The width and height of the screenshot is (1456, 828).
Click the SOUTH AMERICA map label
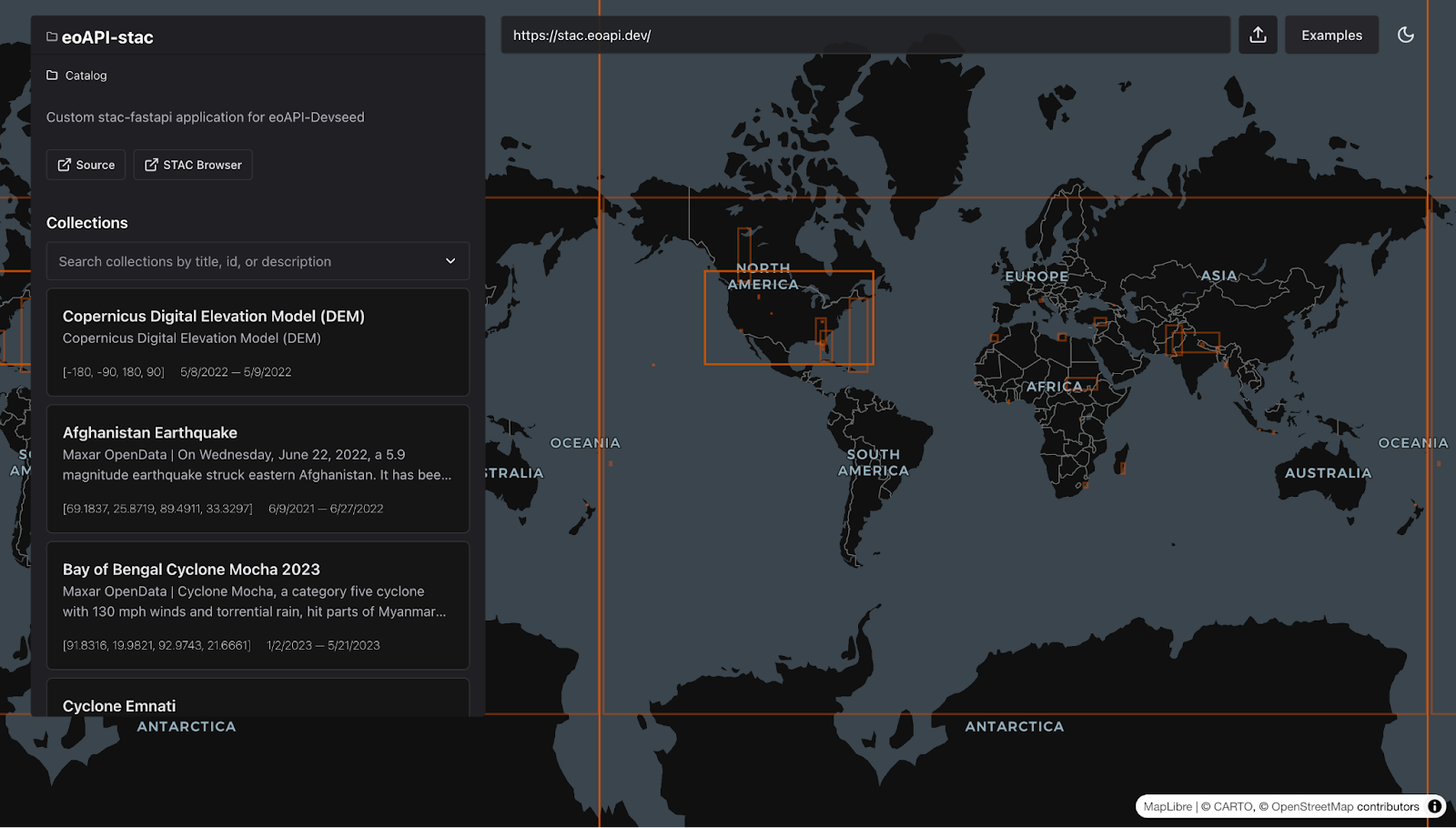(874, 462)
